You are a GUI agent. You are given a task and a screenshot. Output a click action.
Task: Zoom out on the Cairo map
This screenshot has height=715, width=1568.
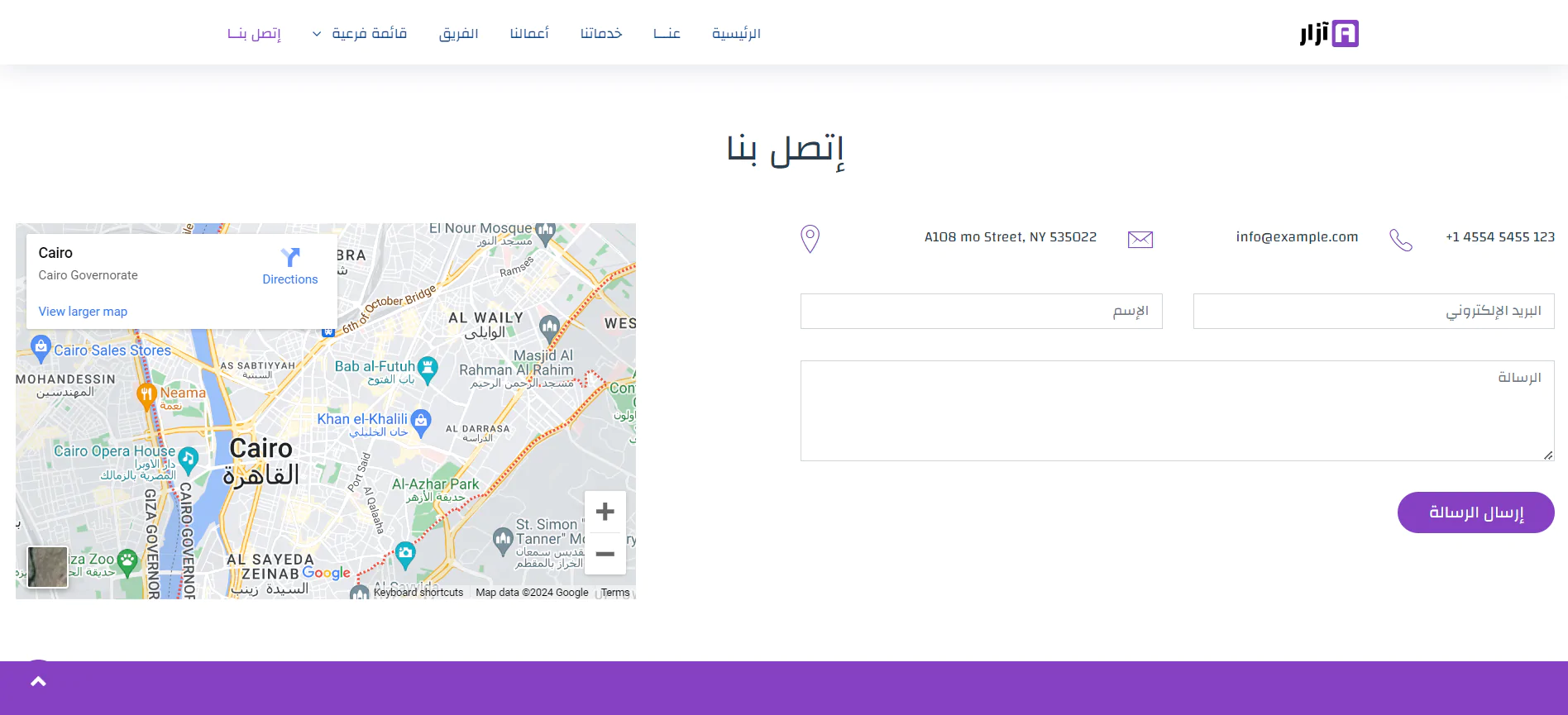click(605, 554)
